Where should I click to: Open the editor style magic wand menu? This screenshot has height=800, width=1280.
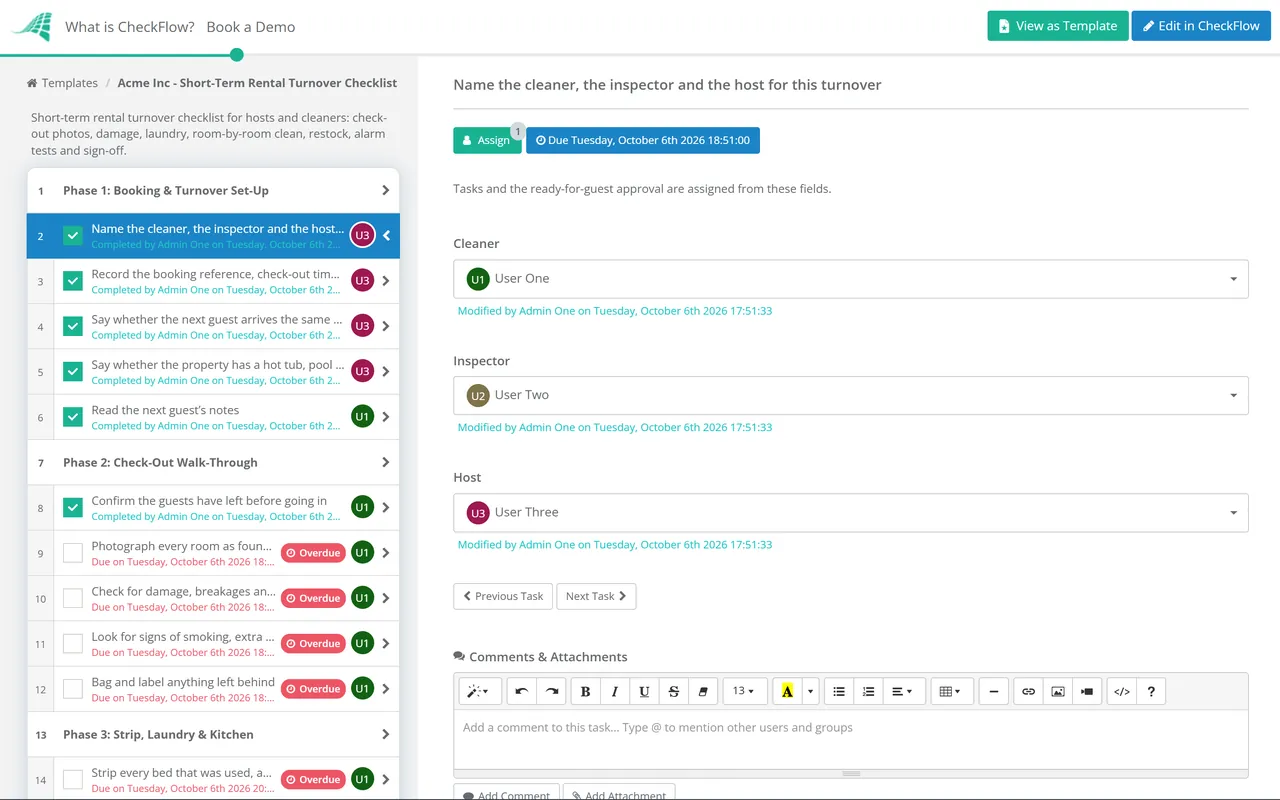coord(479,691)
